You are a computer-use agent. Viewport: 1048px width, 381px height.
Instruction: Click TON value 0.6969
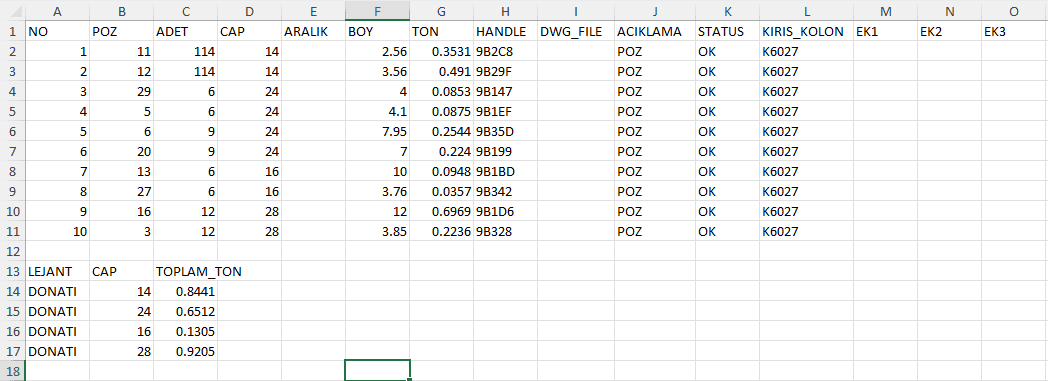click(442, 212)
